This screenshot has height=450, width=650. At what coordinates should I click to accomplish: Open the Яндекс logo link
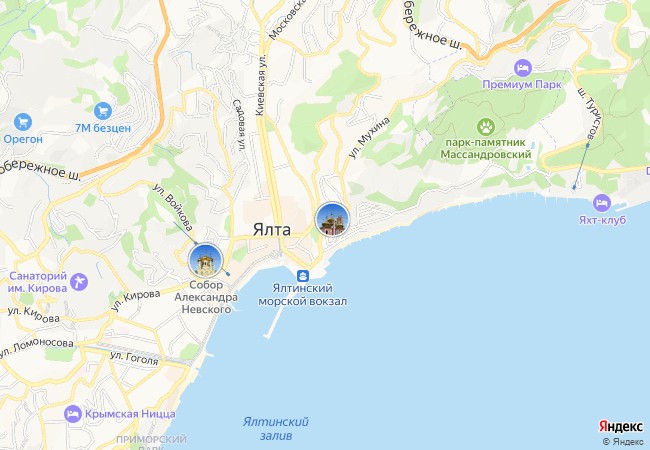(x=621, y=426)
